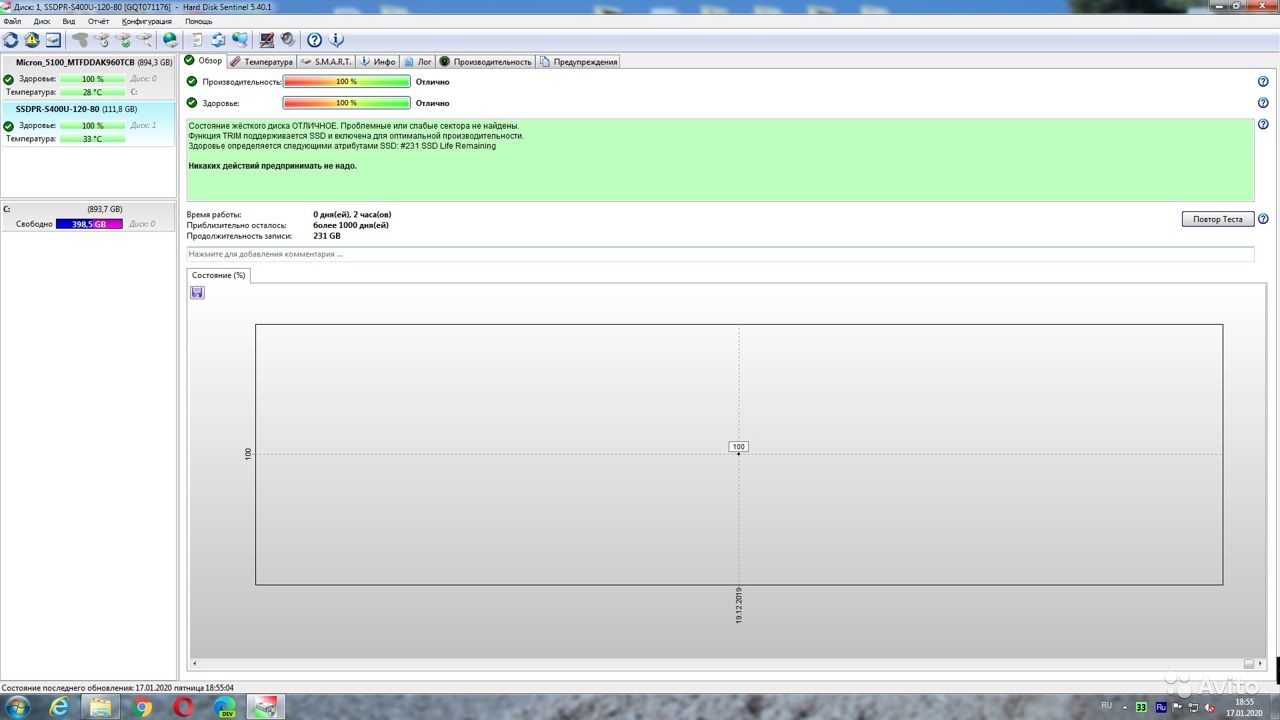
Task: Click the globe icon in the toolbar
Action: [170, 40]
